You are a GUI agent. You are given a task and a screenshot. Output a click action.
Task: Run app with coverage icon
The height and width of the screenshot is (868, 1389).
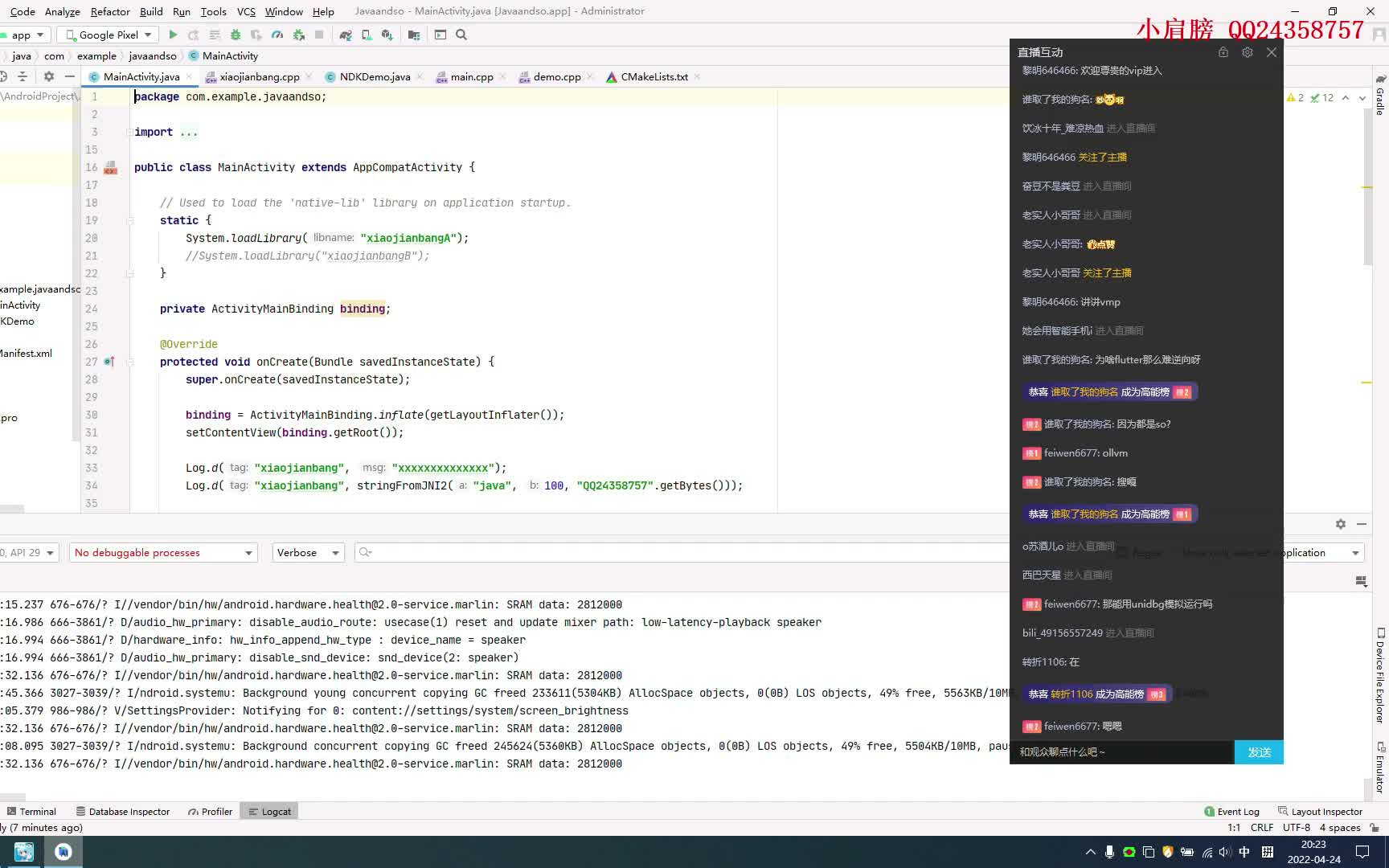256,35
